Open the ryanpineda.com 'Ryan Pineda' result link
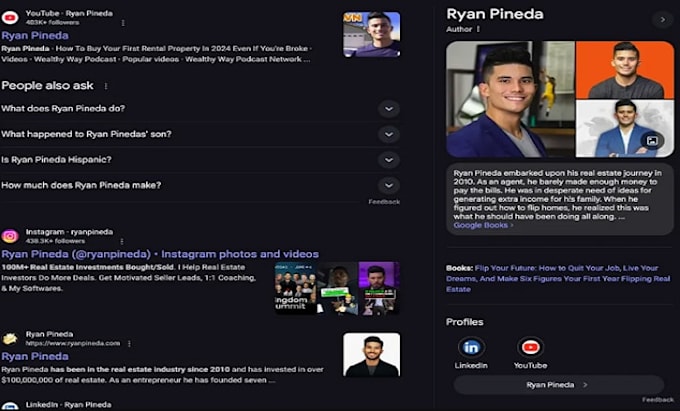The width and height of the screenshot is (680, 411). coord(35,356)
